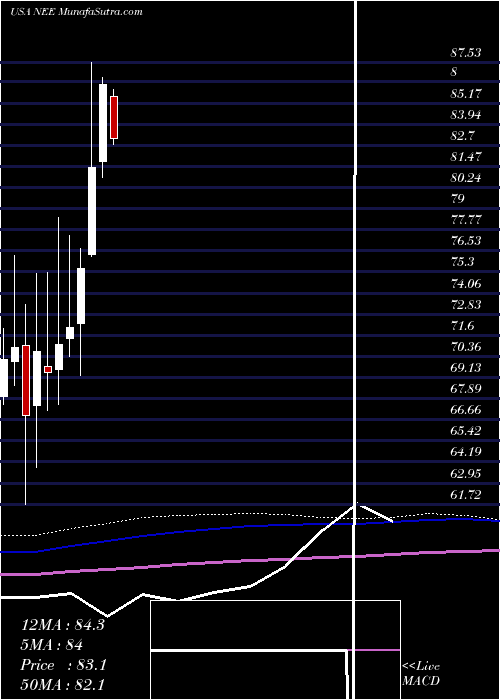The image size is (500, 700).
Task: Click the 75.3 price level label
Action: pos(463,262)
